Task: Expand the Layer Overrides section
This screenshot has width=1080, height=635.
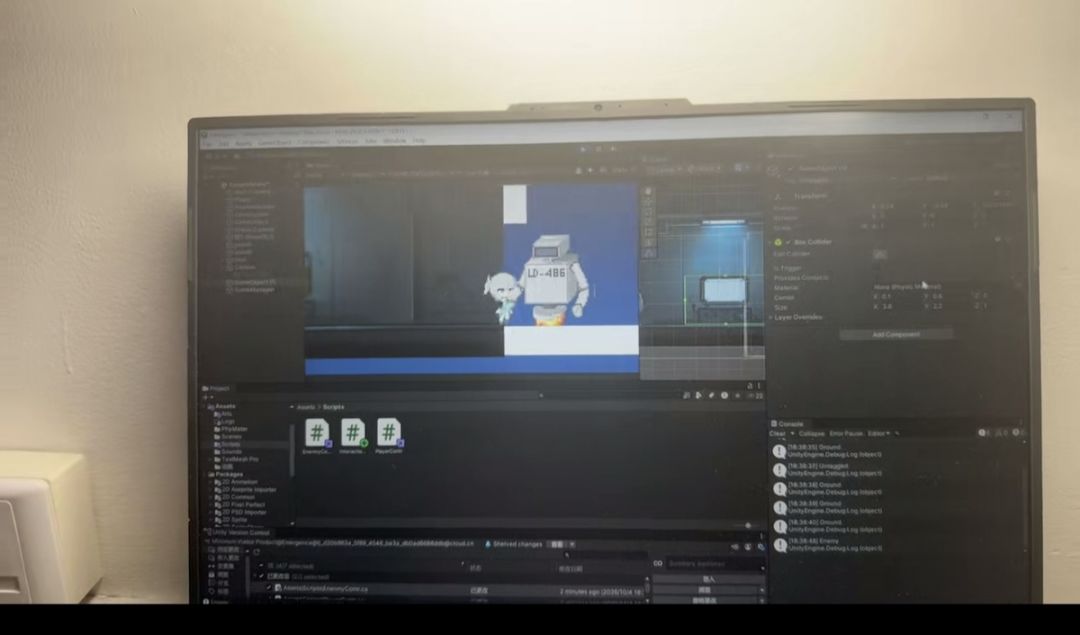Action: pyautogui.click(x=797, y=318)
